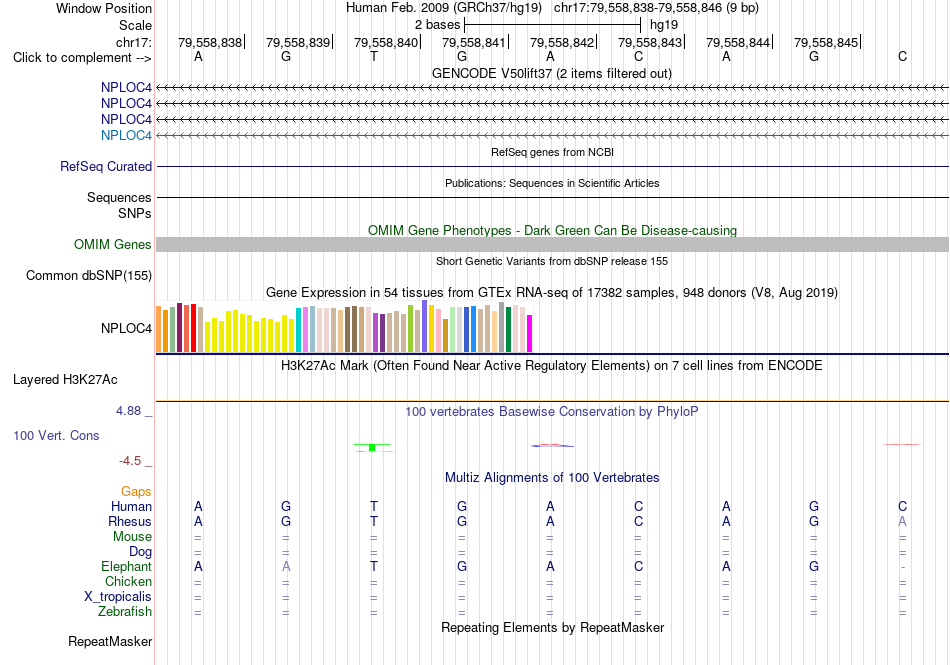Click the chr17: base position label
950x665 pixels.
133,42
